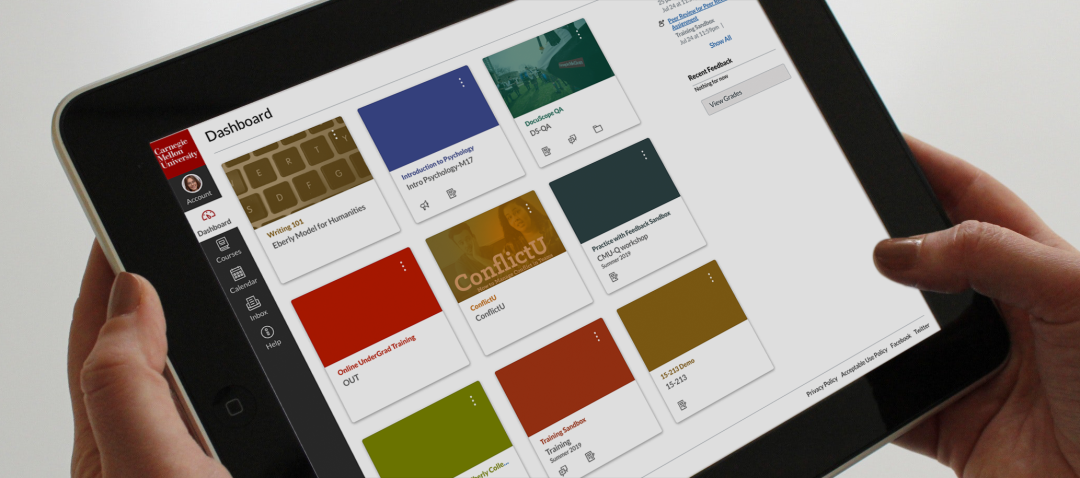Open files folder icon on DocuScope QA card
Image resolution: width=1080 pixels, height=478 pixels.
coord(598,128)
